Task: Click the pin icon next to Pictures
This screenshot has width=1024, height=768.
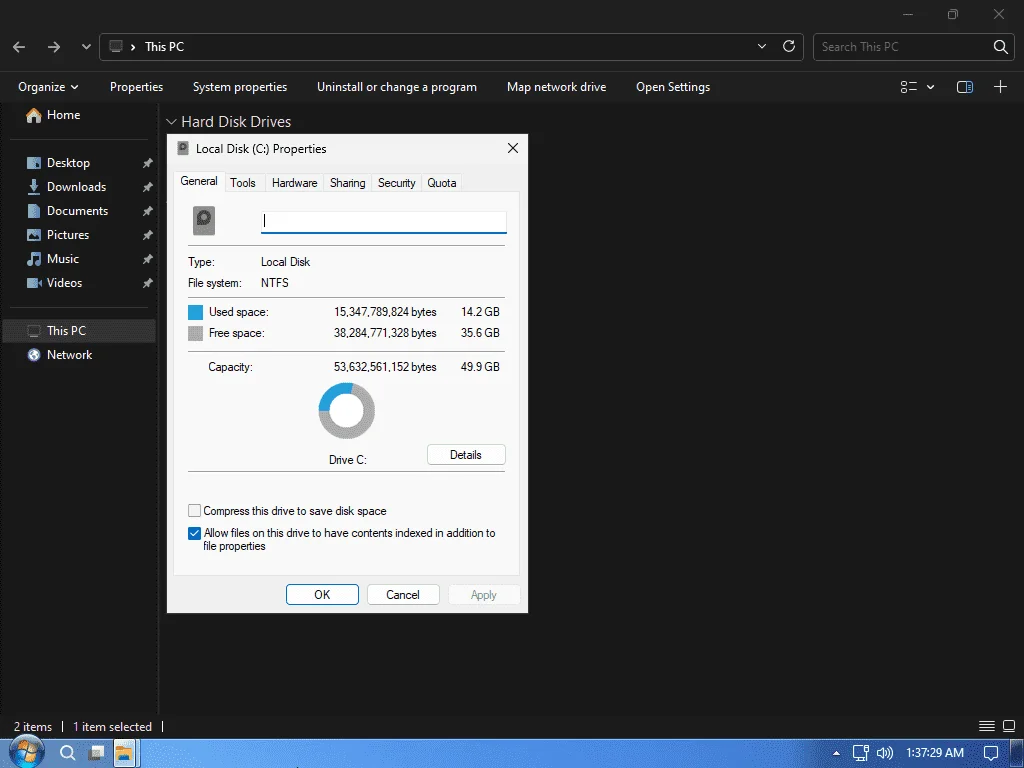Action: pos(148,235)
